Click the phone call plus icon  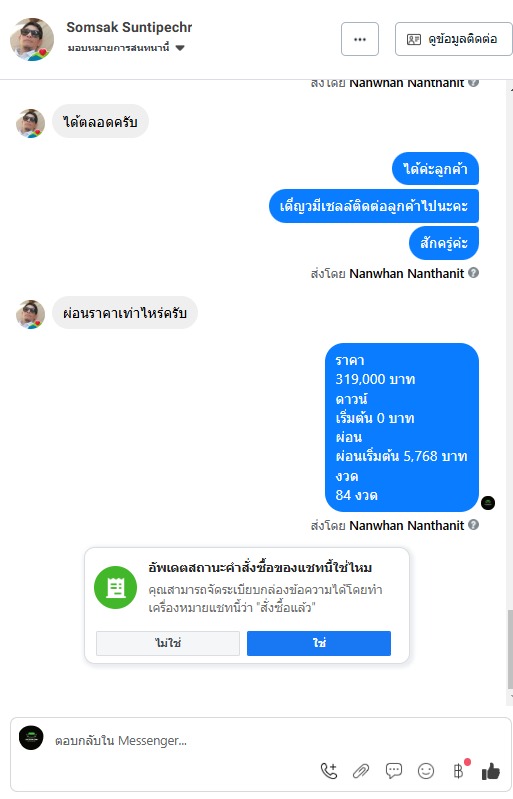click(x=329, y=770)
